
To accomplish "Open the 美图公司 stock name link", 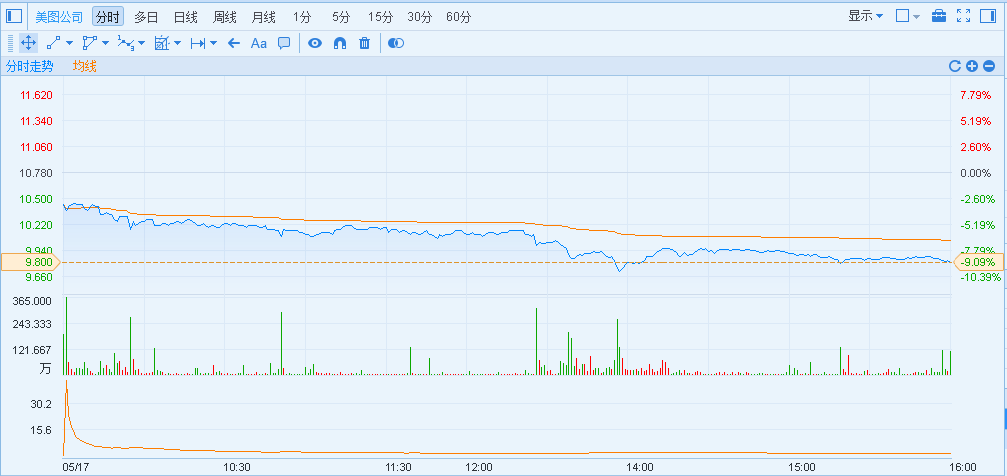I will [59, 17].
